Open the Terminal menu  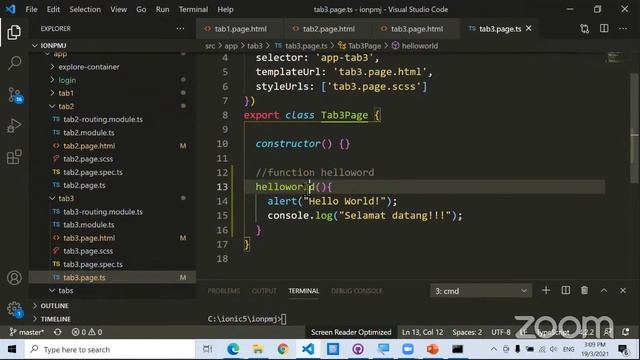click(x=193, y=9)
